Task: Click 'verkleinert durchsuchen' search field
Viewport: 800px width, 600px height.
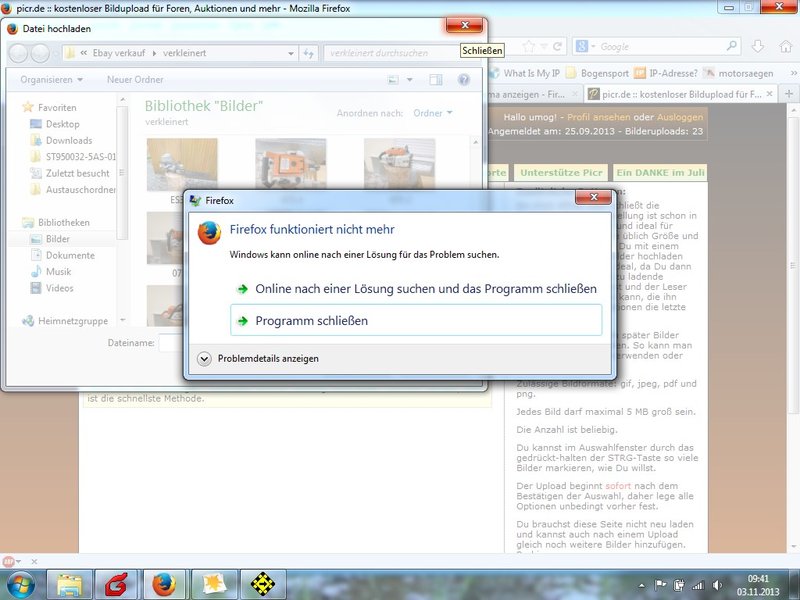Action: [x=392, y=53]
